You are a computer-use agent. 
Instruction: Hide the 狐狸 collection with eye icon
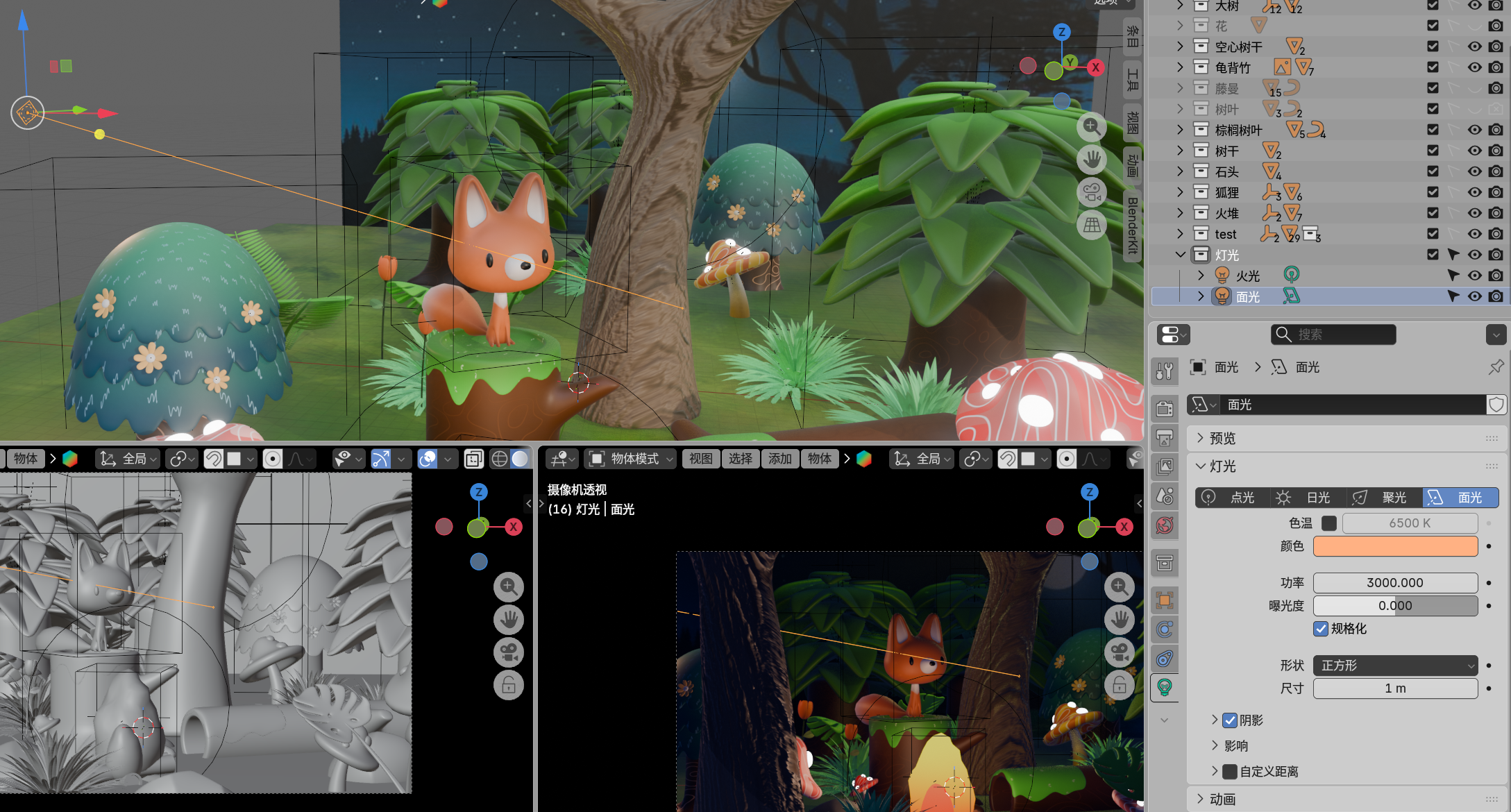[1474, 192]
